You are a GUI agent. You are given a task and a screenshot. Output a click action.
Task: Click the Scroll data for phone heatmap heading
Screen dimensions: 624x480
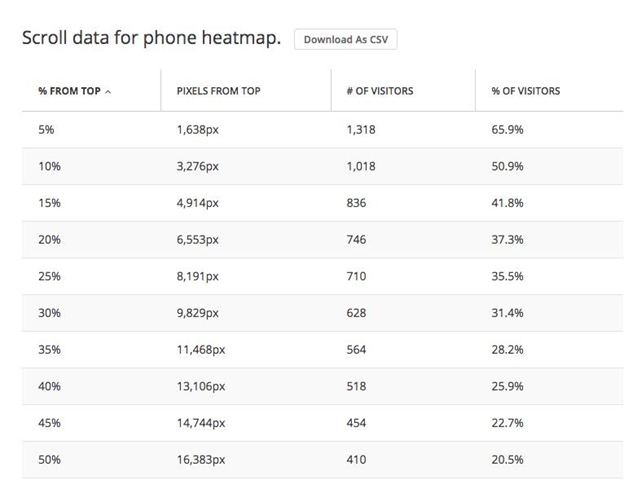click(x=151, y=38)
